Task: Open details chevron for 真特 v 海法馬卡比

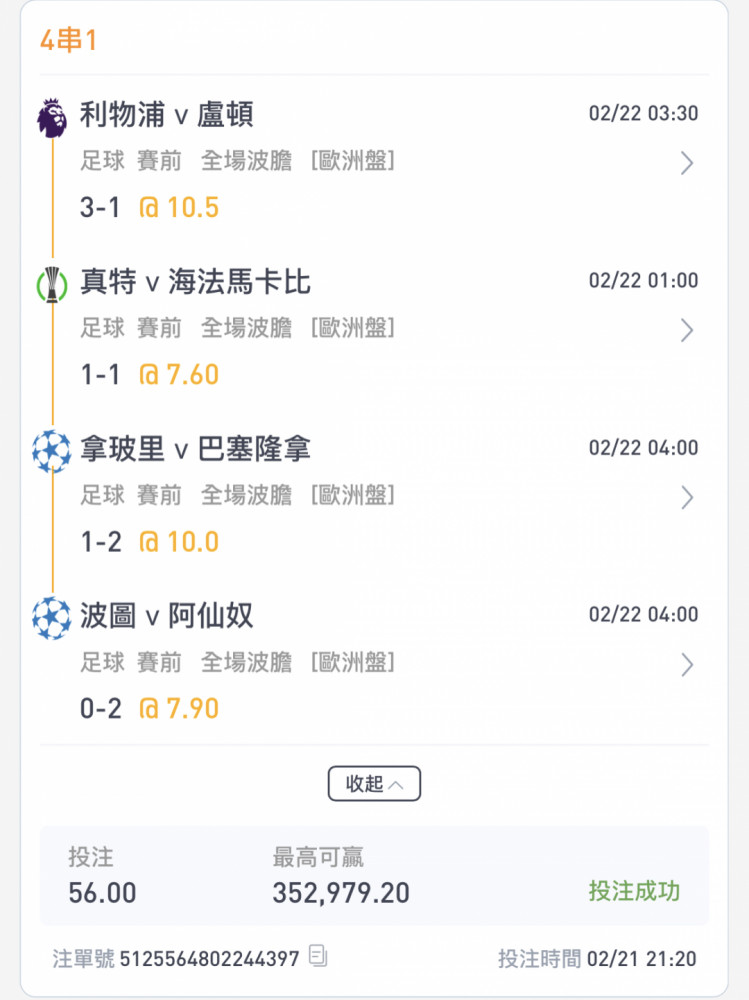Action: pos(686,330)
